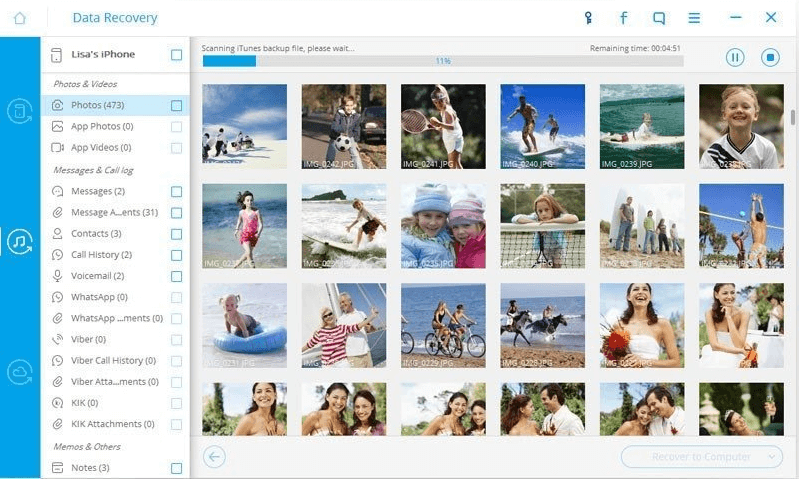Select the Contacts (3) category
Viewport: 801px width, 479px height.
coord(115,233)
